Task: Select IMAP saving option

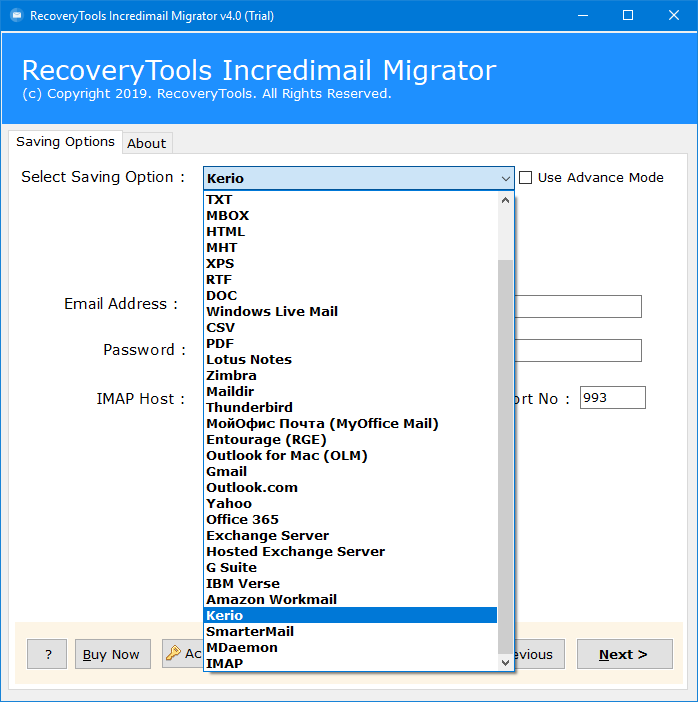Action: [x=351, y=663]
